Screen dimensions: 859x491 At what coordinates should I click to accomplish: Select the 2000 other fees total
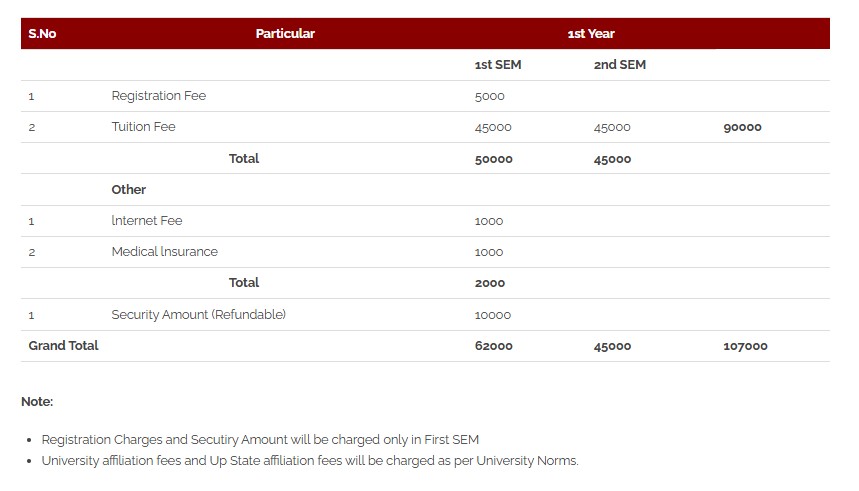coord(490,283)
